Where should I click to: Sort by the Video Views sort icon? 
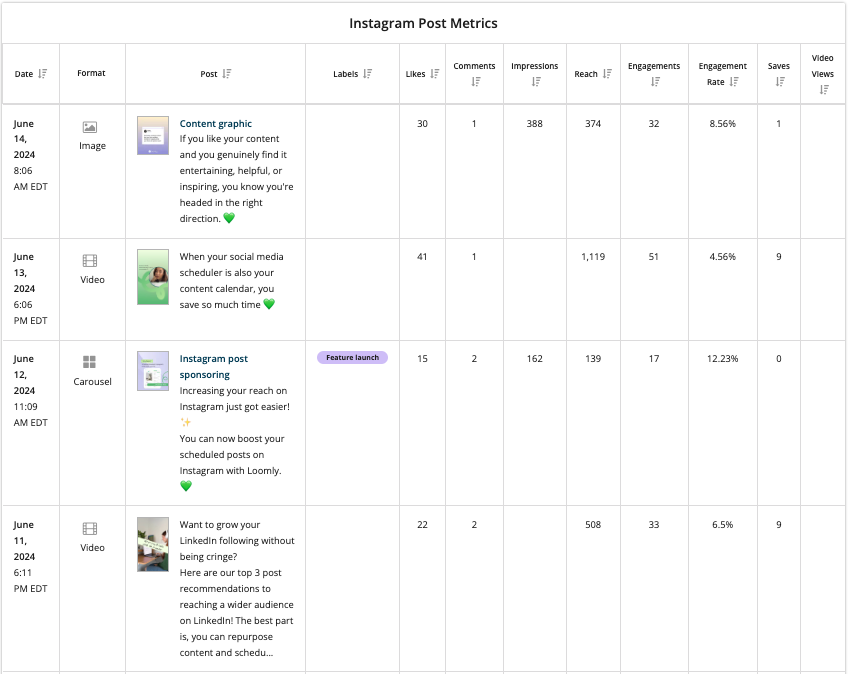(x=824, y=88)
